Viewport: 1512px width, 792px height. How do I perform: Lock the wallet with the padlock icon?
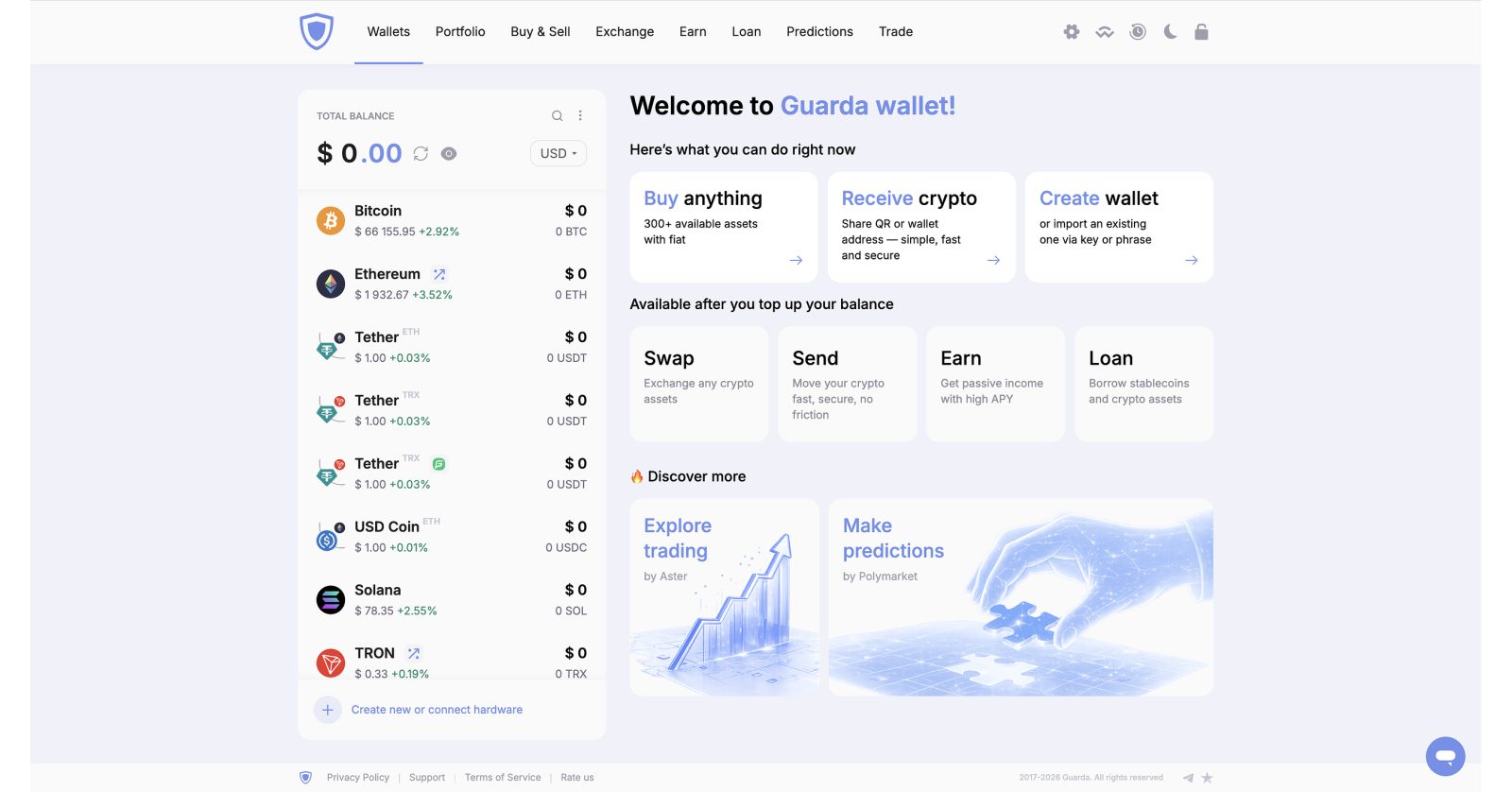[1201, 32]
